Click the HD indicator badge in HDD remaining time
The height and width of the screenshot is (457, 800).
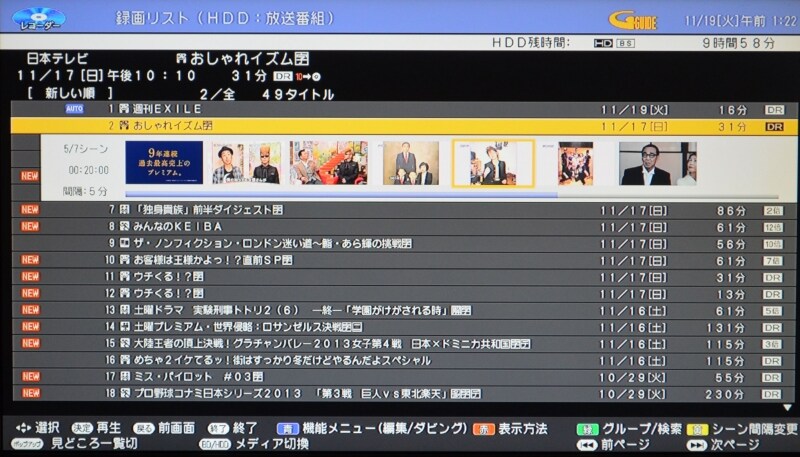(603, 43)
